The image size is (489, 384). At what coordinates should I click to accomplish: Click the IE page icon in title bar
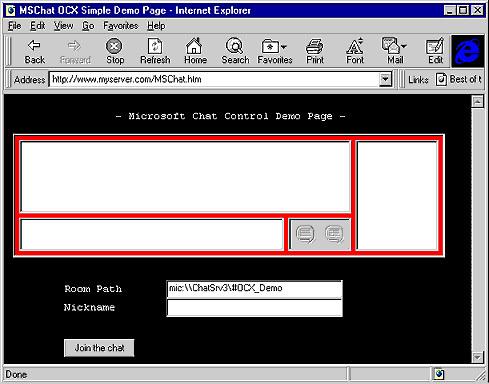point(11,10)
